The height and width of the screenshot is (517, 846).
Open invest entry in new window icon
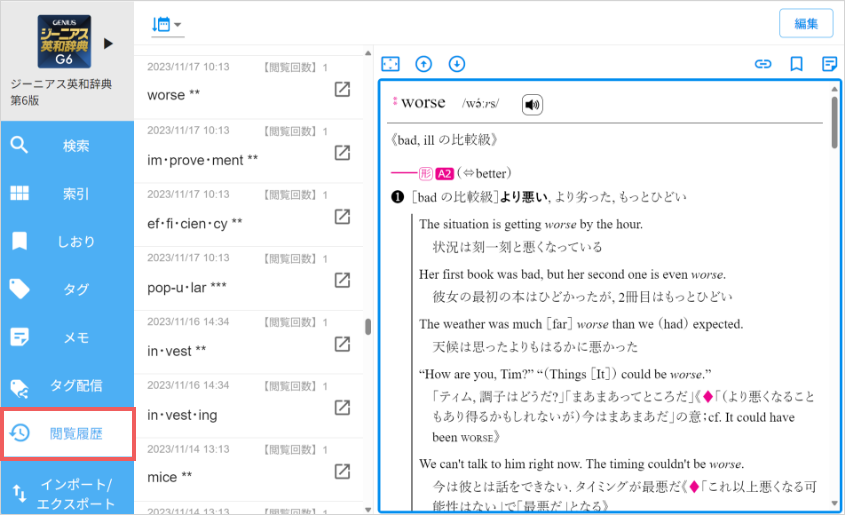click(x=342, y=344)
